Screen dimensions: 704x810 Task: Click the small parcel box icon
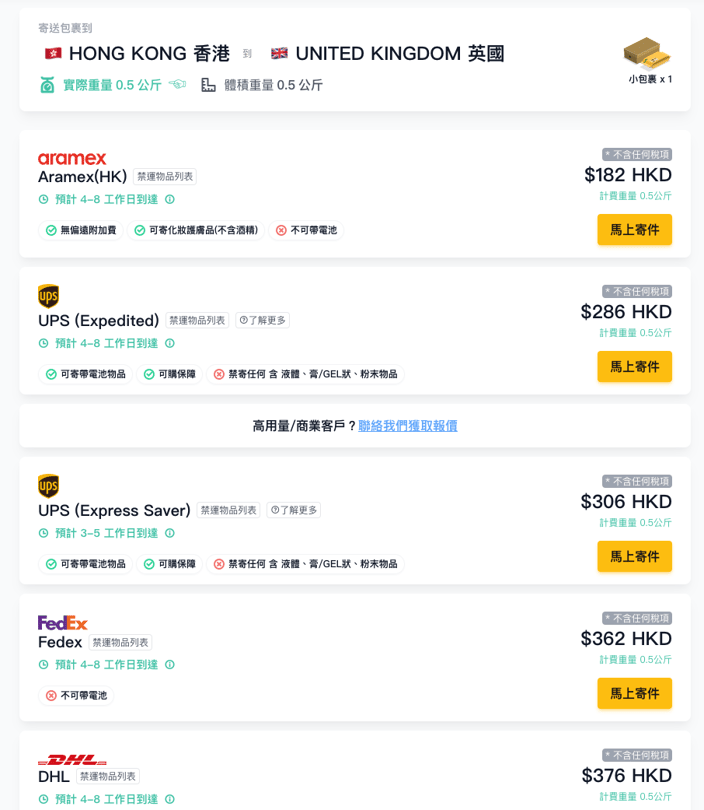647,52
